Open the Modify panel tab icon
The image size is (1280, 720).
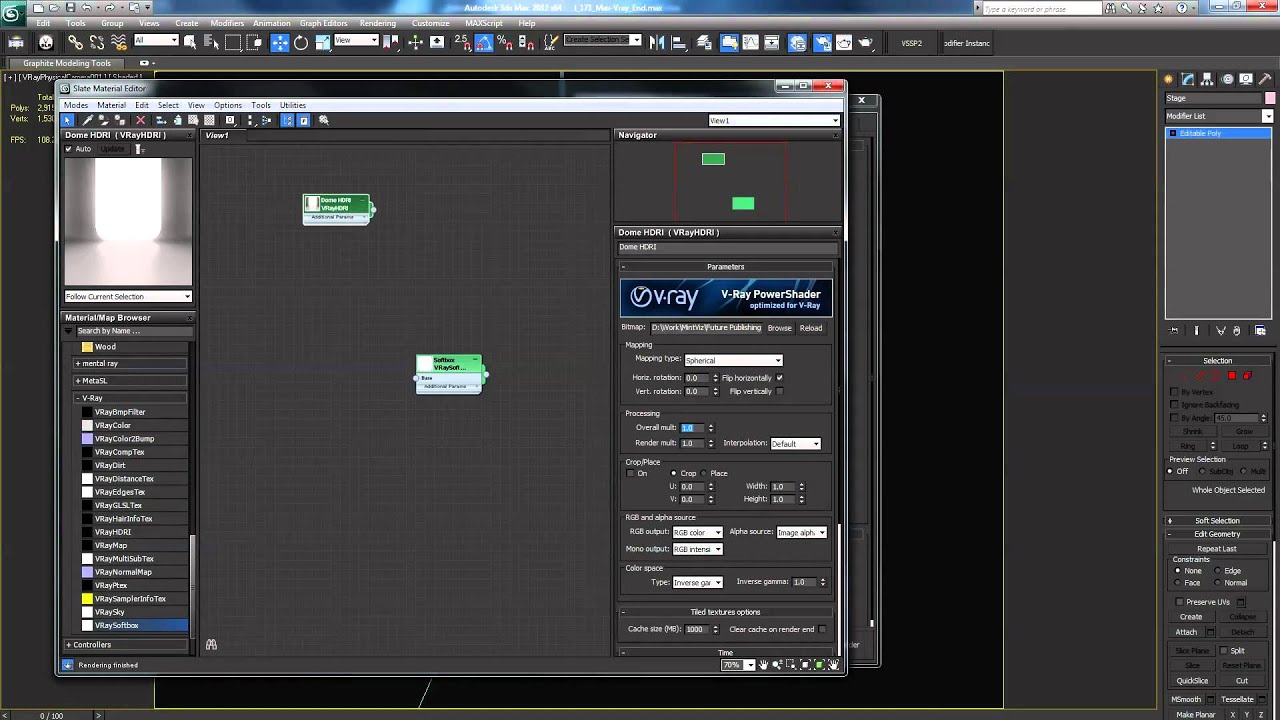click(x=1188, y=79)
